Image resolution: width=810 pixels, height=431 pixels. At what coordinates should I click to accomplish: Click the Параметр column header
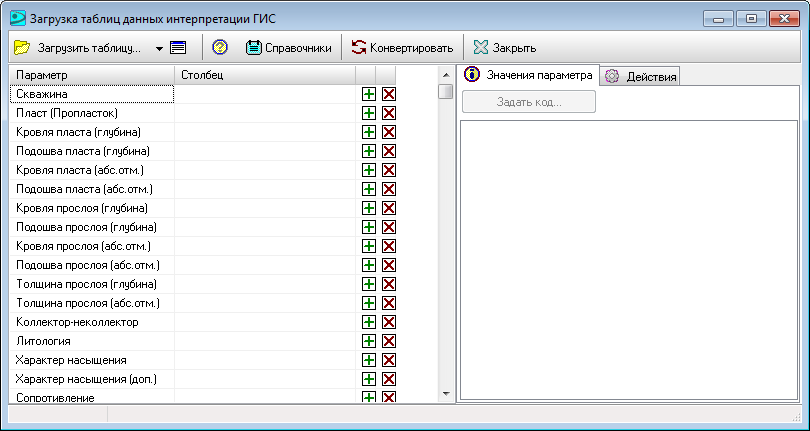(92, 75)
